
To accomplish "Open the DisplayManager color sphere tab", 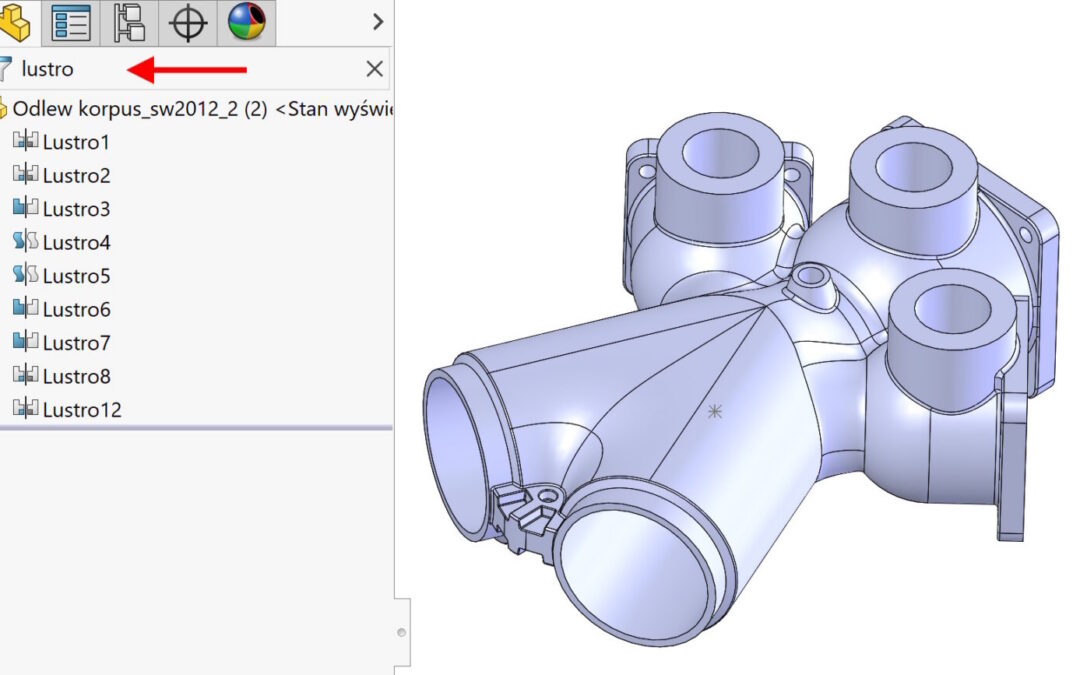I will tap(246, 22).
